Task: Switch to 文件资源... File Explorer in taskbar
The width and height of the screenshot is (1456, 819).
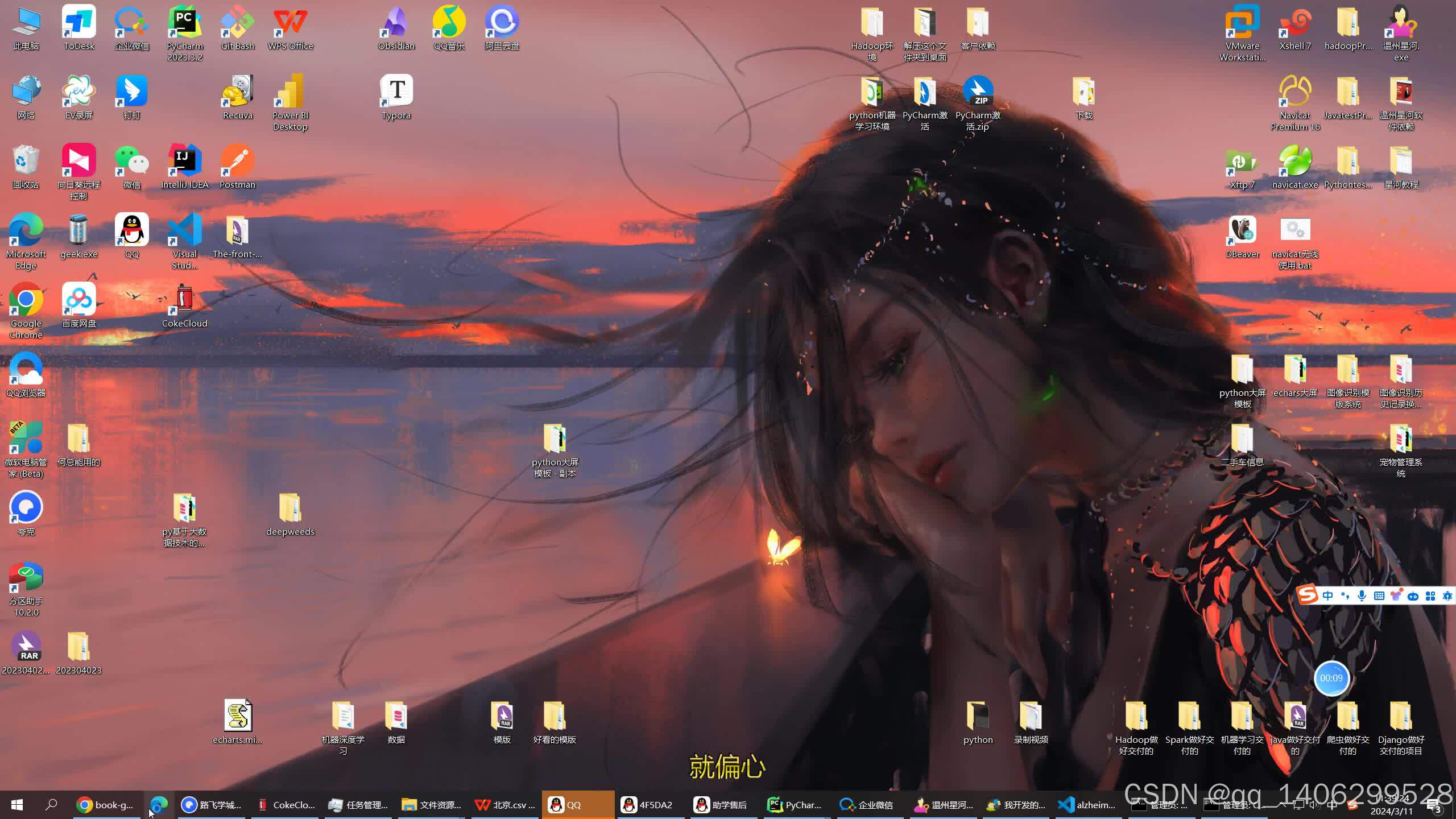Action: pyautogui.click(x=432, y=805)
